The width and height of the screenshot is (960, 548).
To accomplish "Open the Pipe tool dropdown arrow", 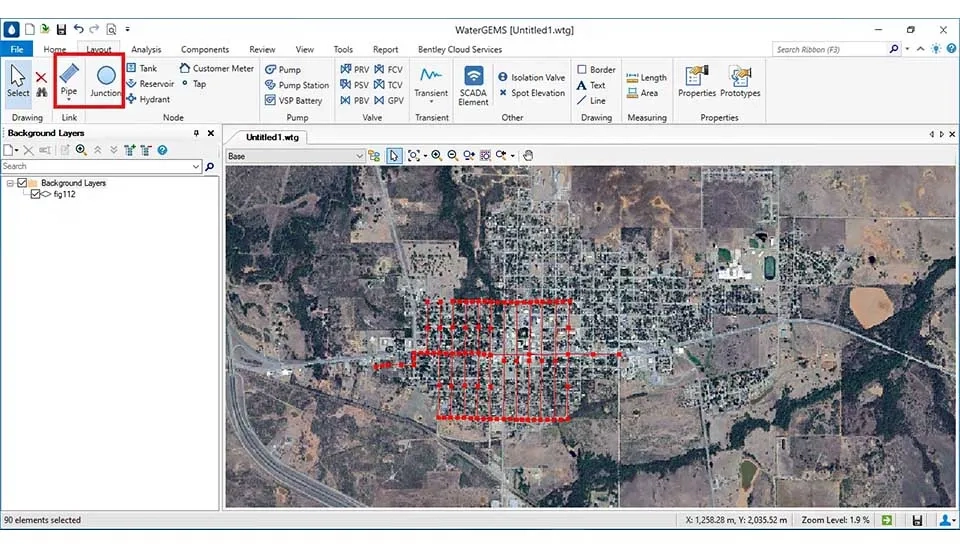I will coord(69,99).
